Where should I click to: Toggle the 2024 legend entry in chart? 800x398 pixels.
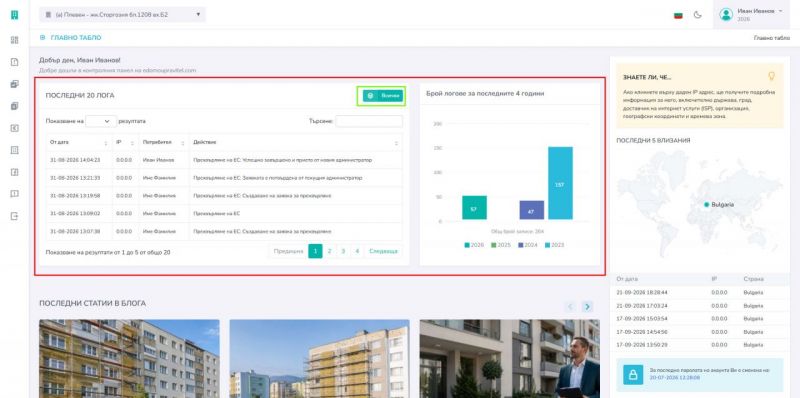[528, 245]
